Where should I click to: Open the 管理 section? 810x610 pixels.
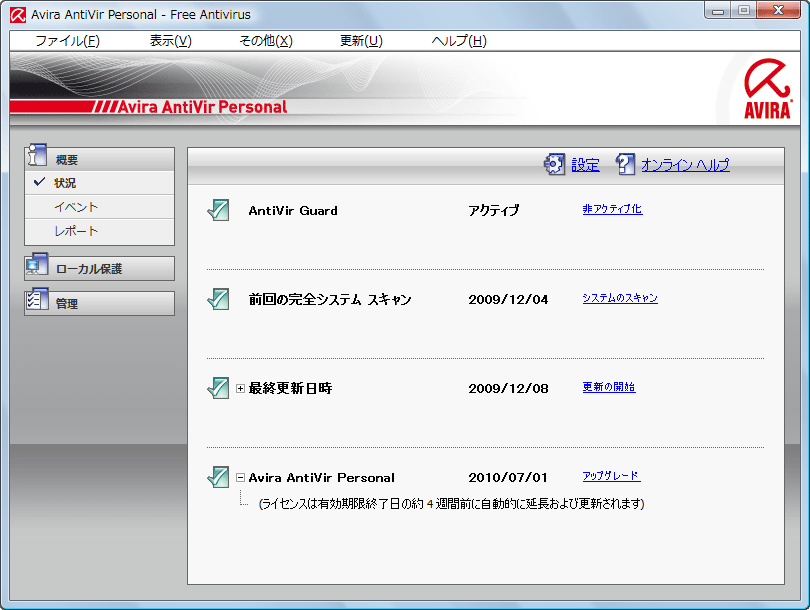(x=99, y=304)
